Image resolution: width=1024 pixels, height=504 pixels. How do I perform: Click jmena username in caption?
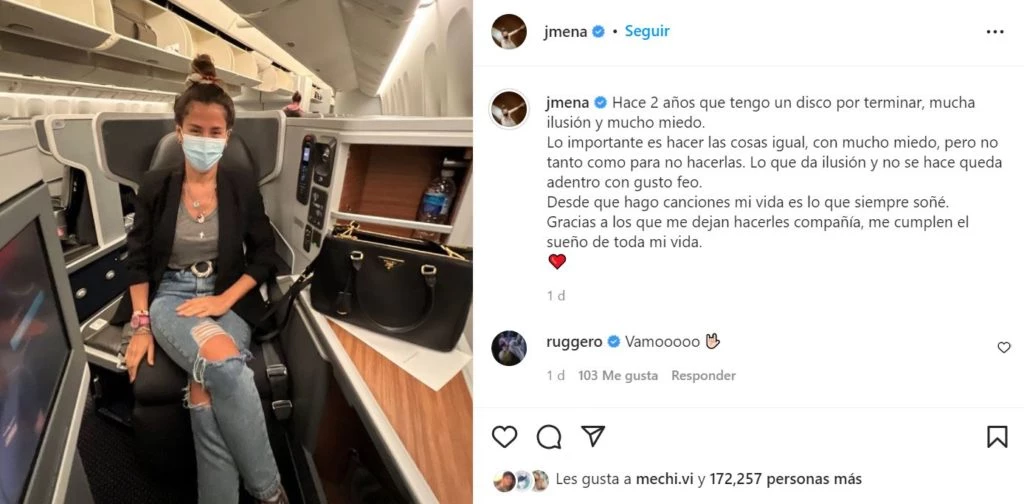pos(567,102)
